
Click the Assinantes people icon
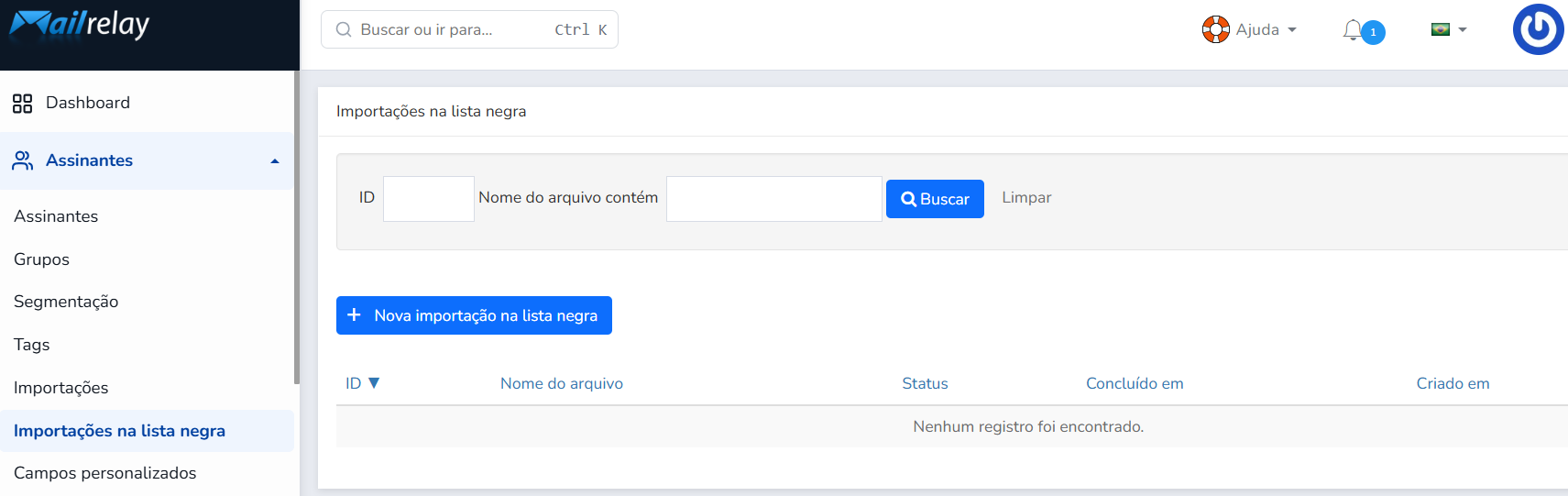pyautogui.click(x=22, y=160)
